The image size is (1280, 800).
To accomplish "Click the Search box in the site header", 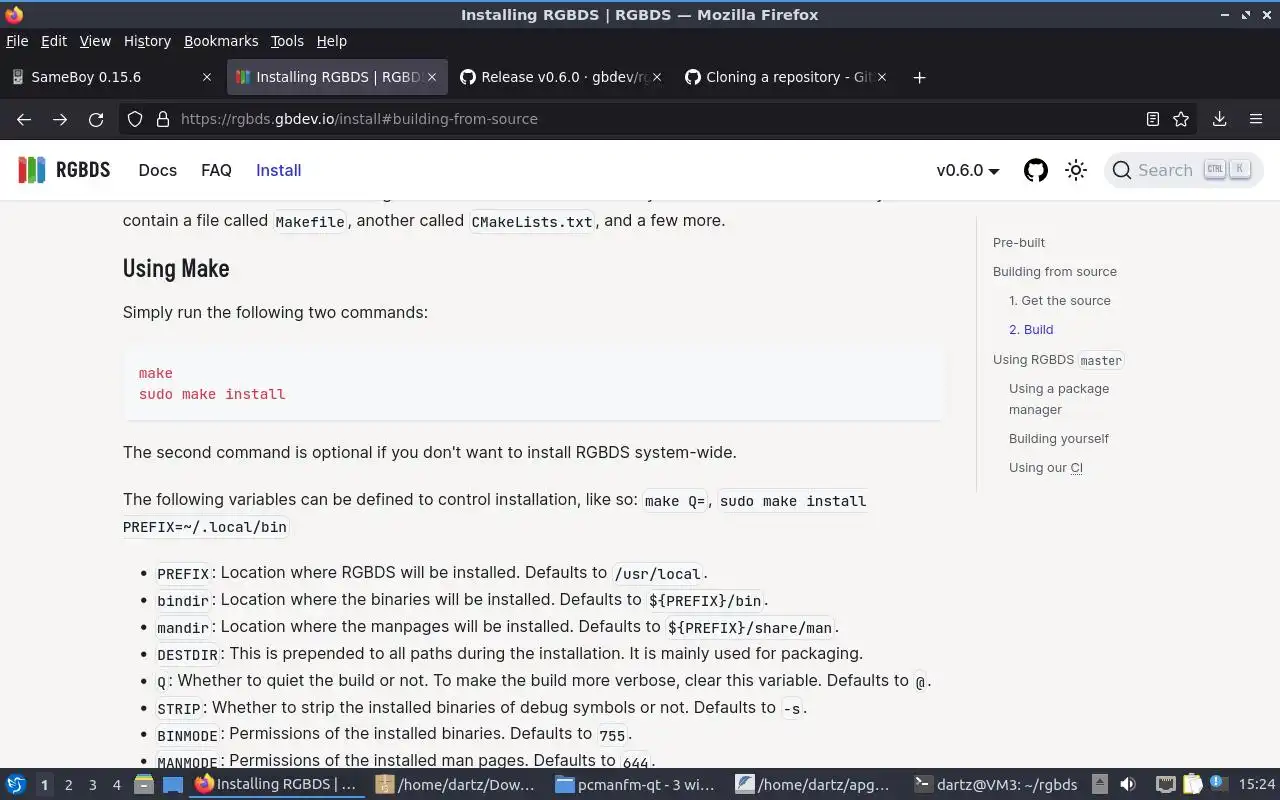I will pos(1184,170).
